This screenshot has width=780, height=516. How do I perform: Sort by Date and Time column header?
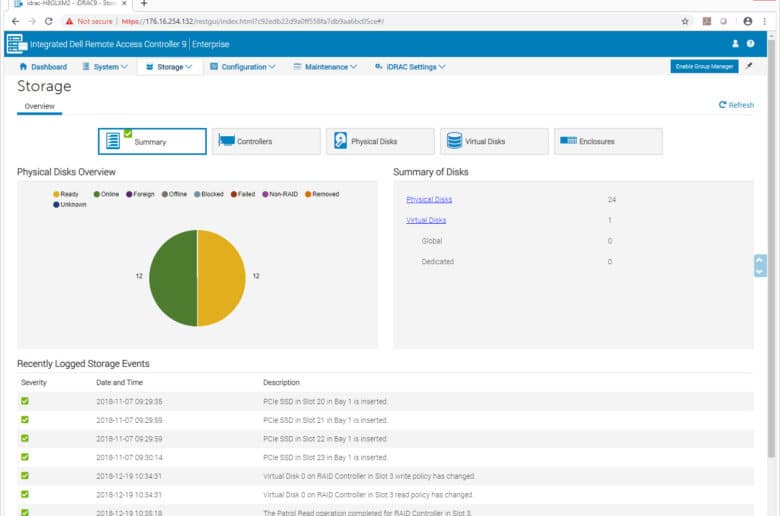click(x=119, y=382)
